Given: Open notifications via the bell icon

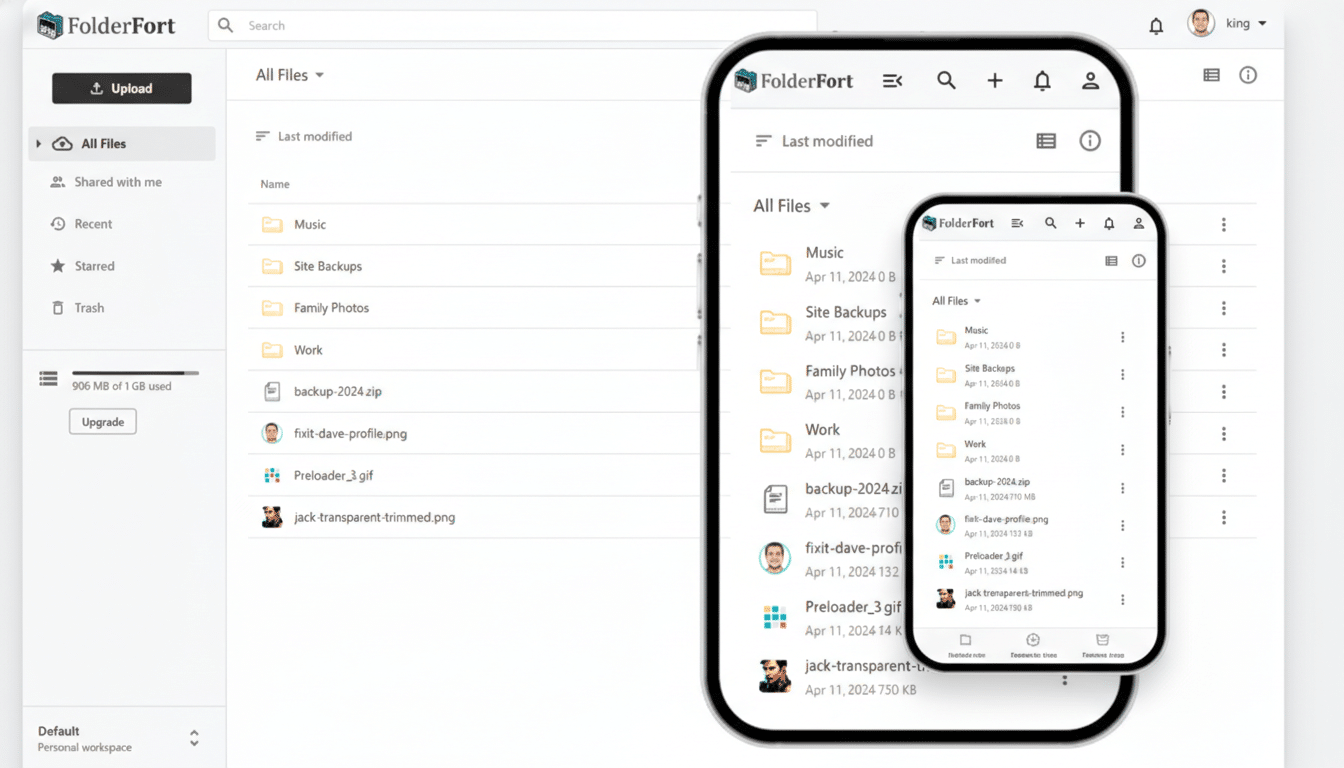Looking at the screenshot, I should coord(1155,24).
